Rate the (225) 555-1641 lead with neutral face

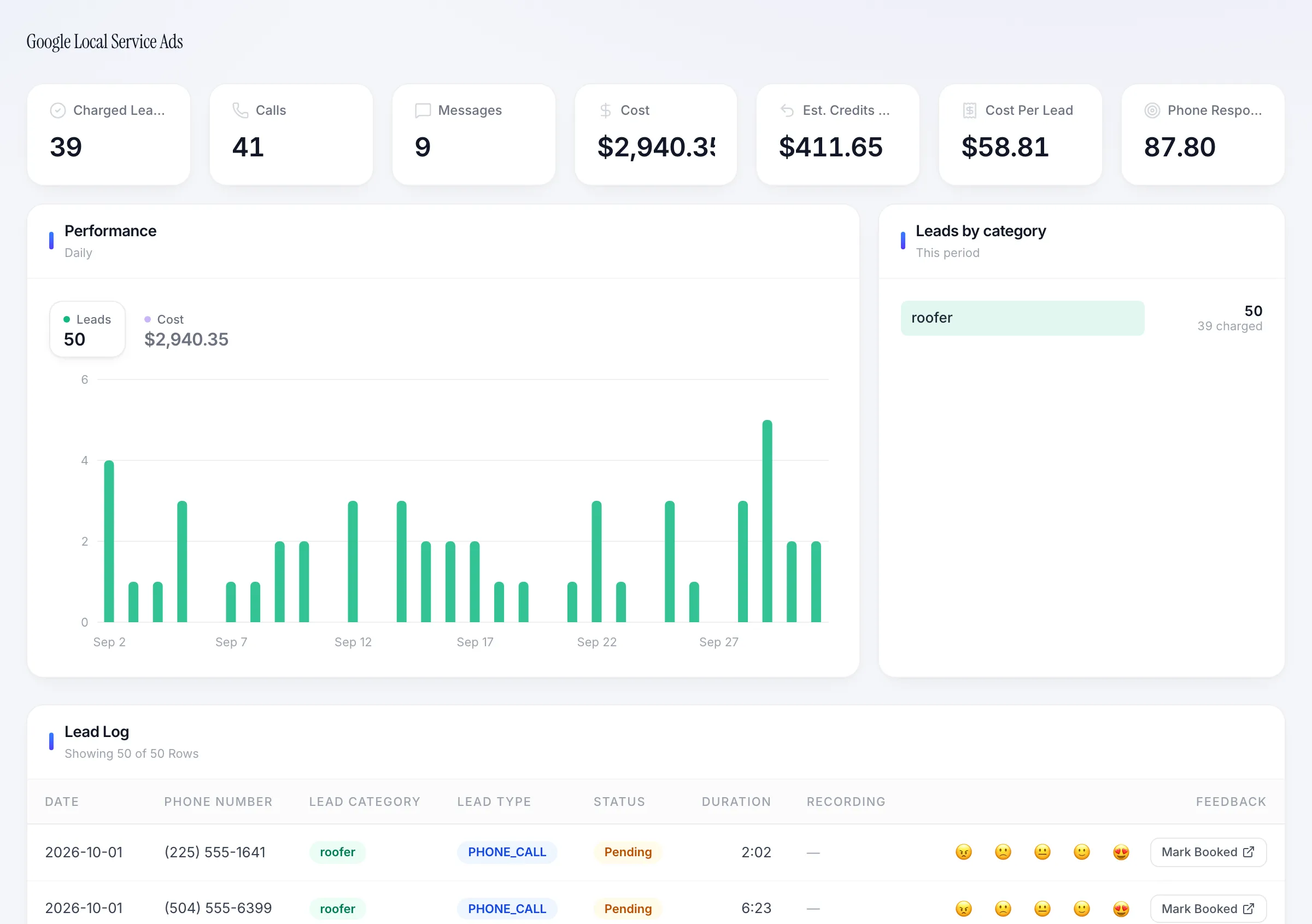pyautogui.click(x=1042, y=852)
